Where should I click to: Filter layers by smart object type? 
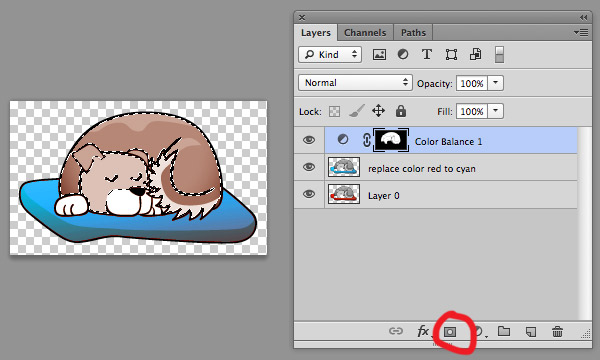tap(475, 54)
